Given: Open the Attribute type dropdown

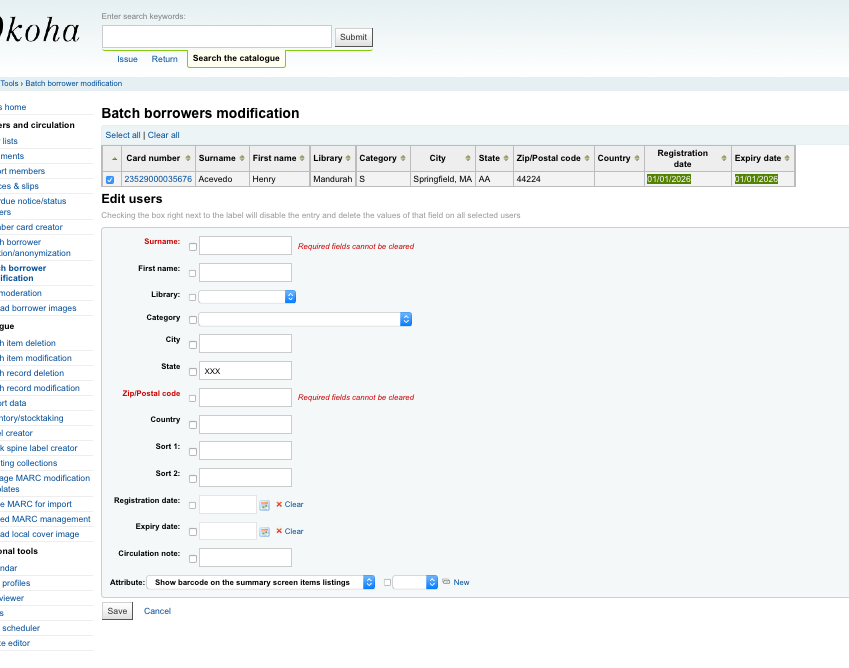Looking at the screenshot, I should pyautogui.click(x=261, y=582).
